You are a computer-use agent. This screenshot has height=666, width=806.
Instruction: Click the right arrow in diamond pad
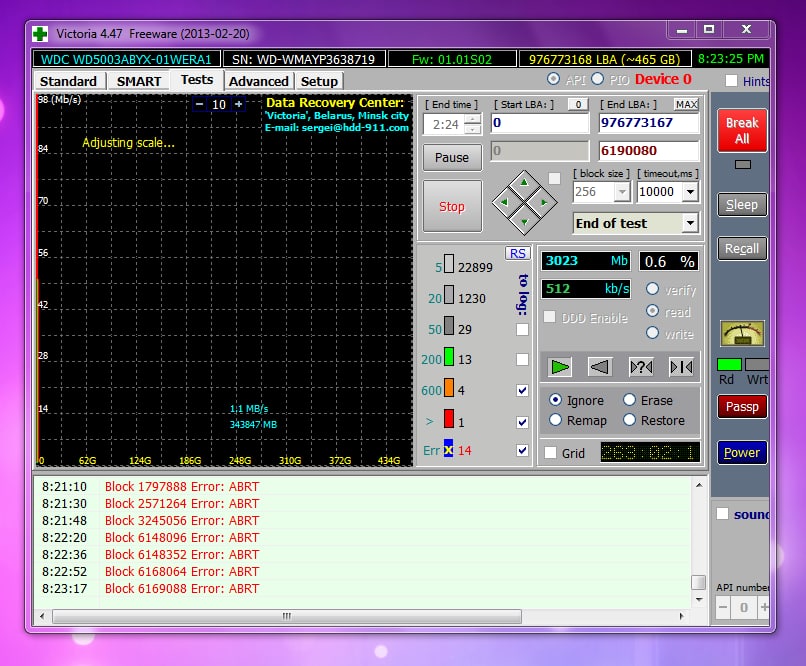click(x=543, y=203)
